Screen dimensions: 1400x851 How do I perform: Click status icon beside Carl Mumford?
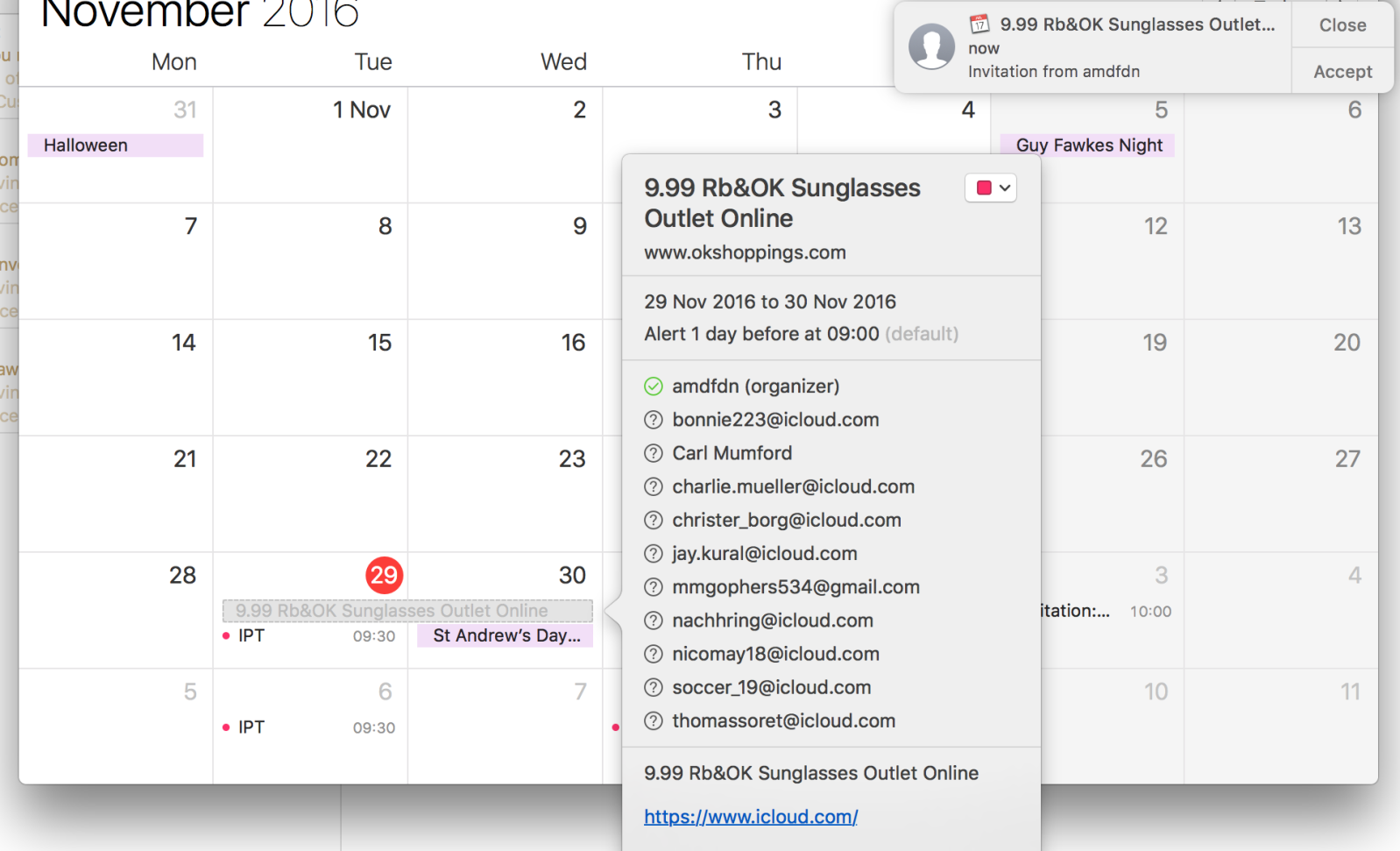654,453
